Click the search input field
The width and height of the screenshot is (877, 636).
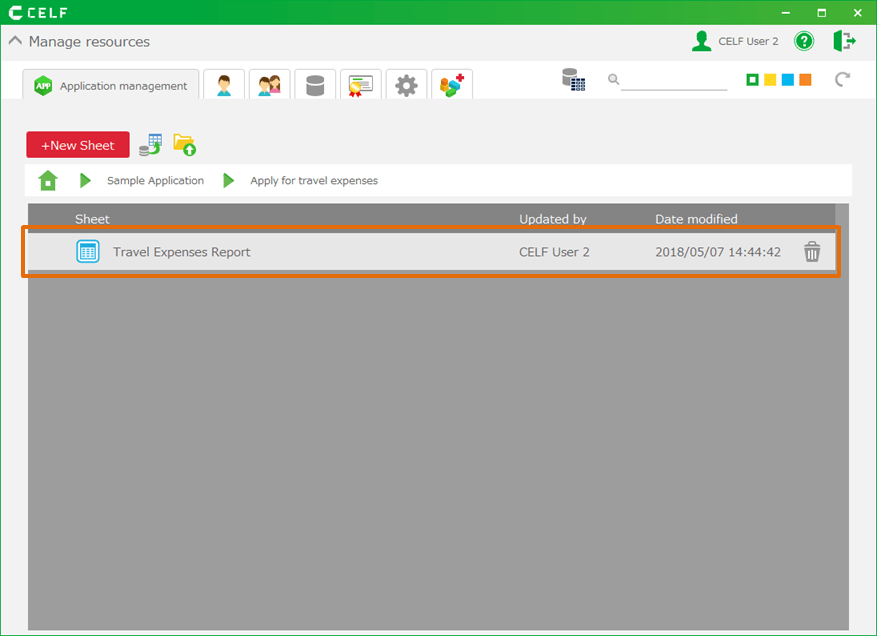click(x=673, y=80)
